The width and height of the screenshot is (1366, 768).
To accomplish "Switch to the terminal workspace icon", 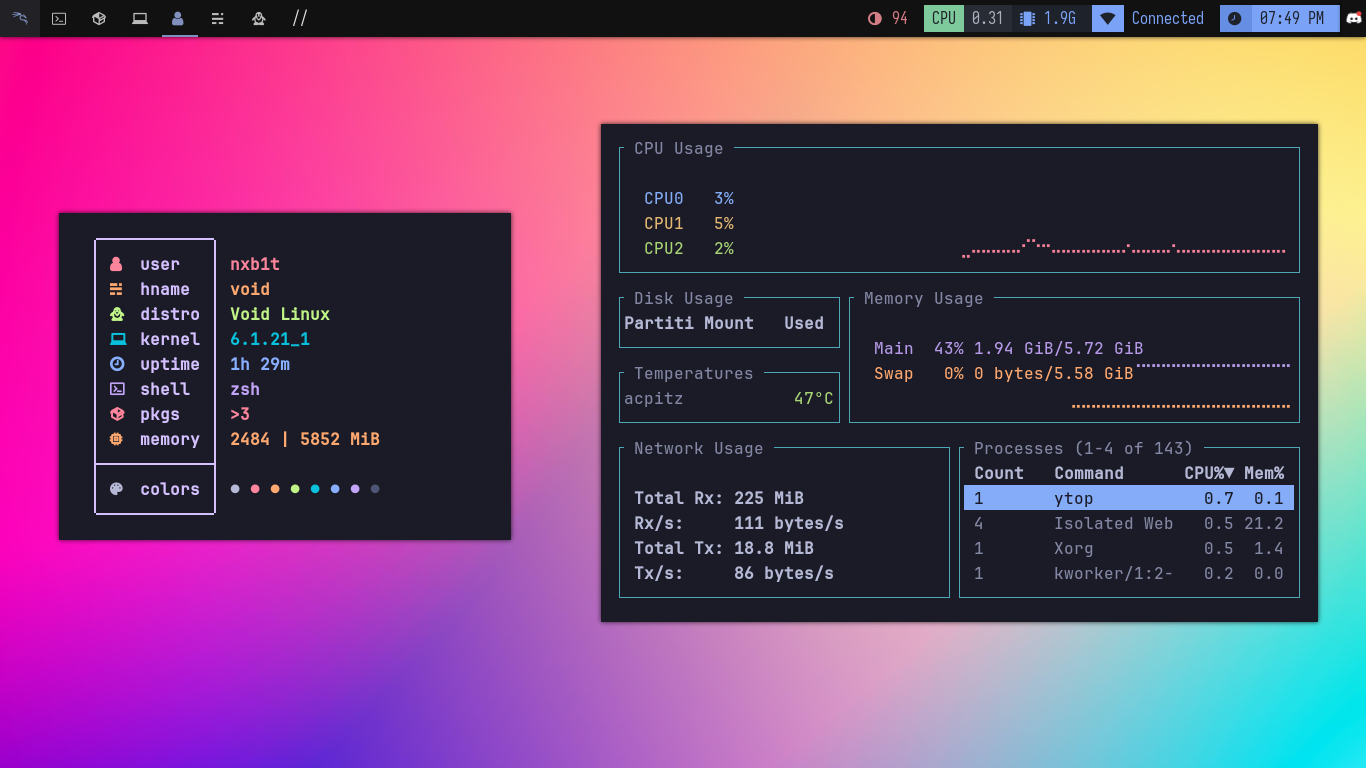I will pyautogui.click(x=59, y=18).
